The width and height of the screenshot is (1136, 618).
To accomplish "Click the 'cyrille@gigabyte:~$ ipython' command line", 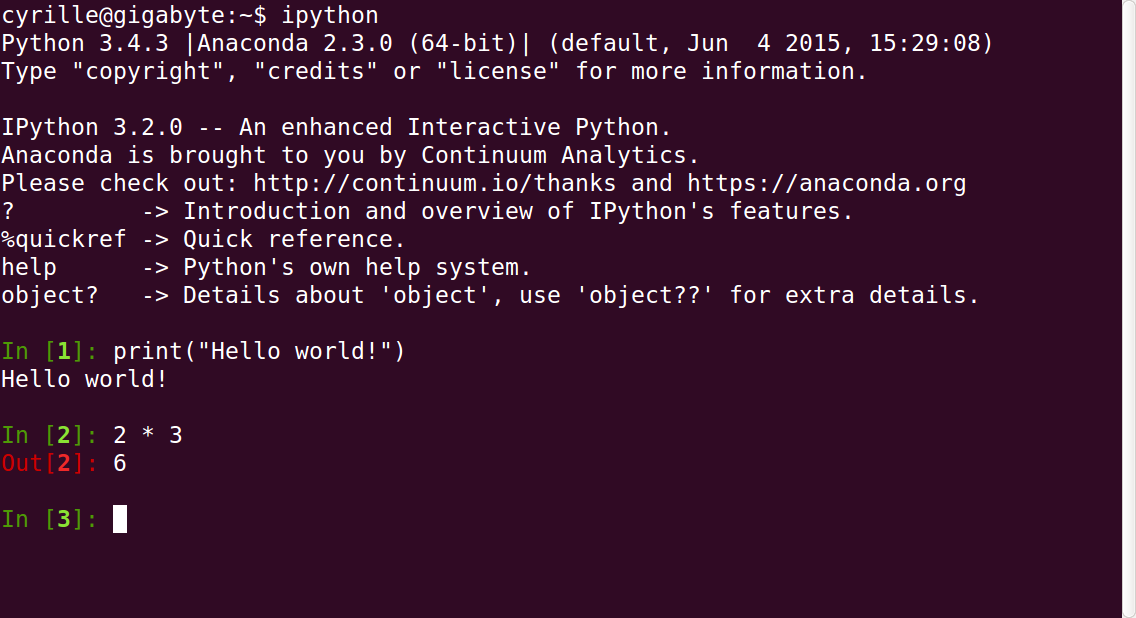I will [x=190, y=15].
